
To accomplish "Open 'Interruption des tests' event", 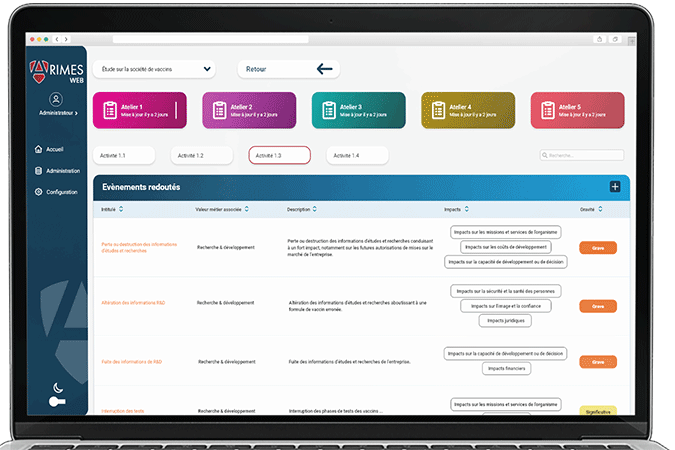I will click(123, 411).
